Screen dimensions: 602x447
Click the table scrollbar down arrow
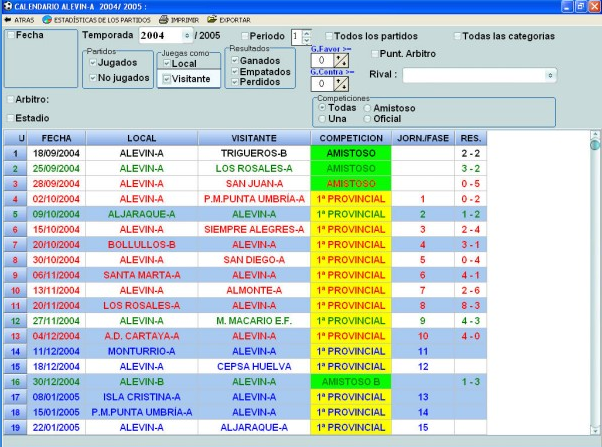click(595, 430)
